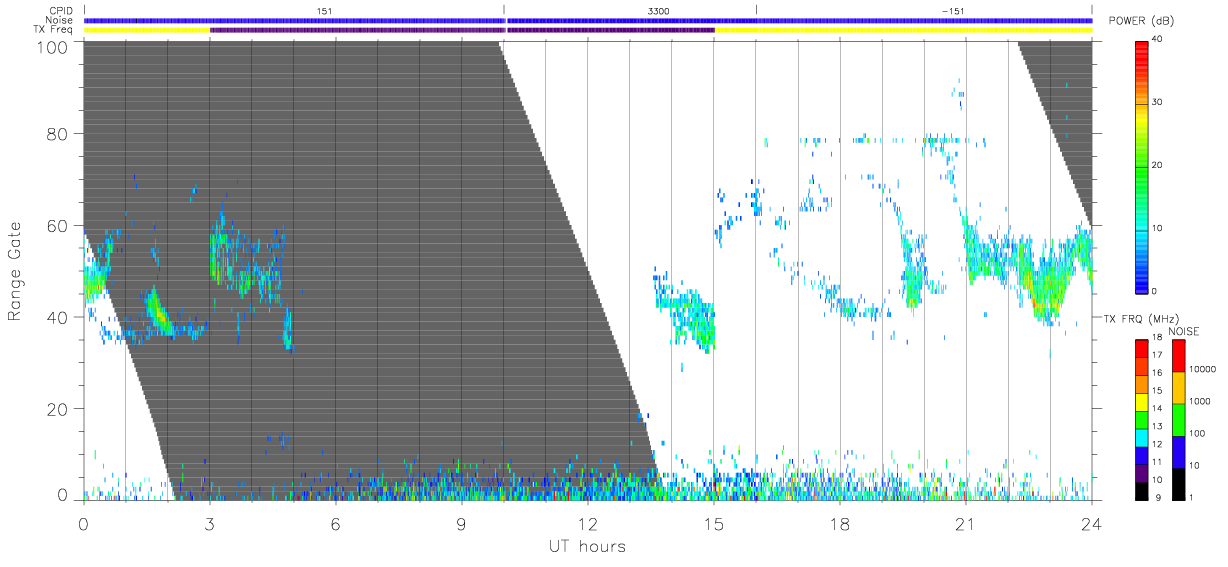Click the purple swatch in TX FRQ legend

coord(1142,473)
